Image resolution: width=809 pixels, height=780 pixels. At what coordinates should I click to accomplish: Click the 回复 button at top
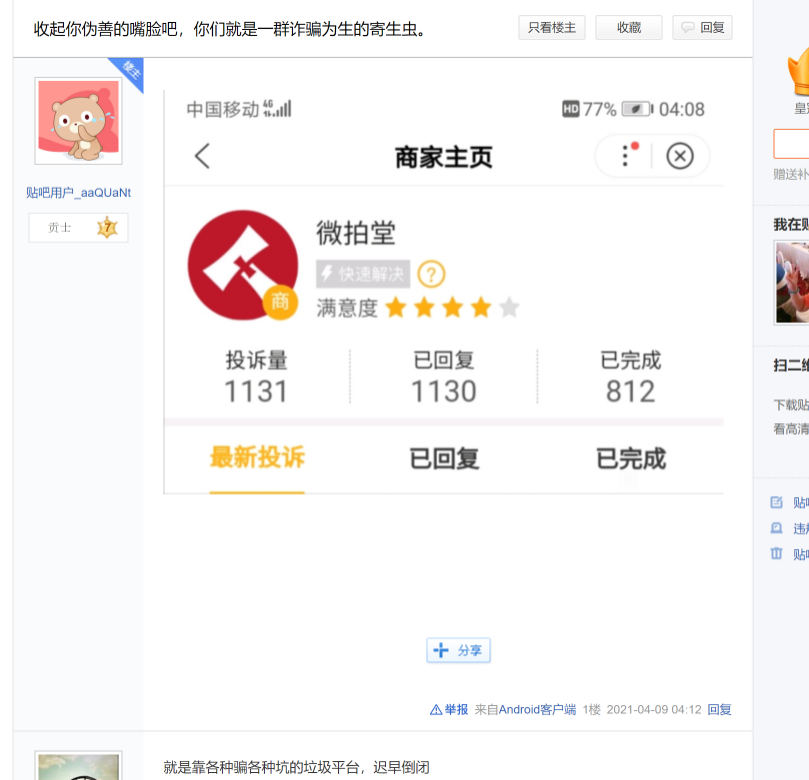(702, 28)
